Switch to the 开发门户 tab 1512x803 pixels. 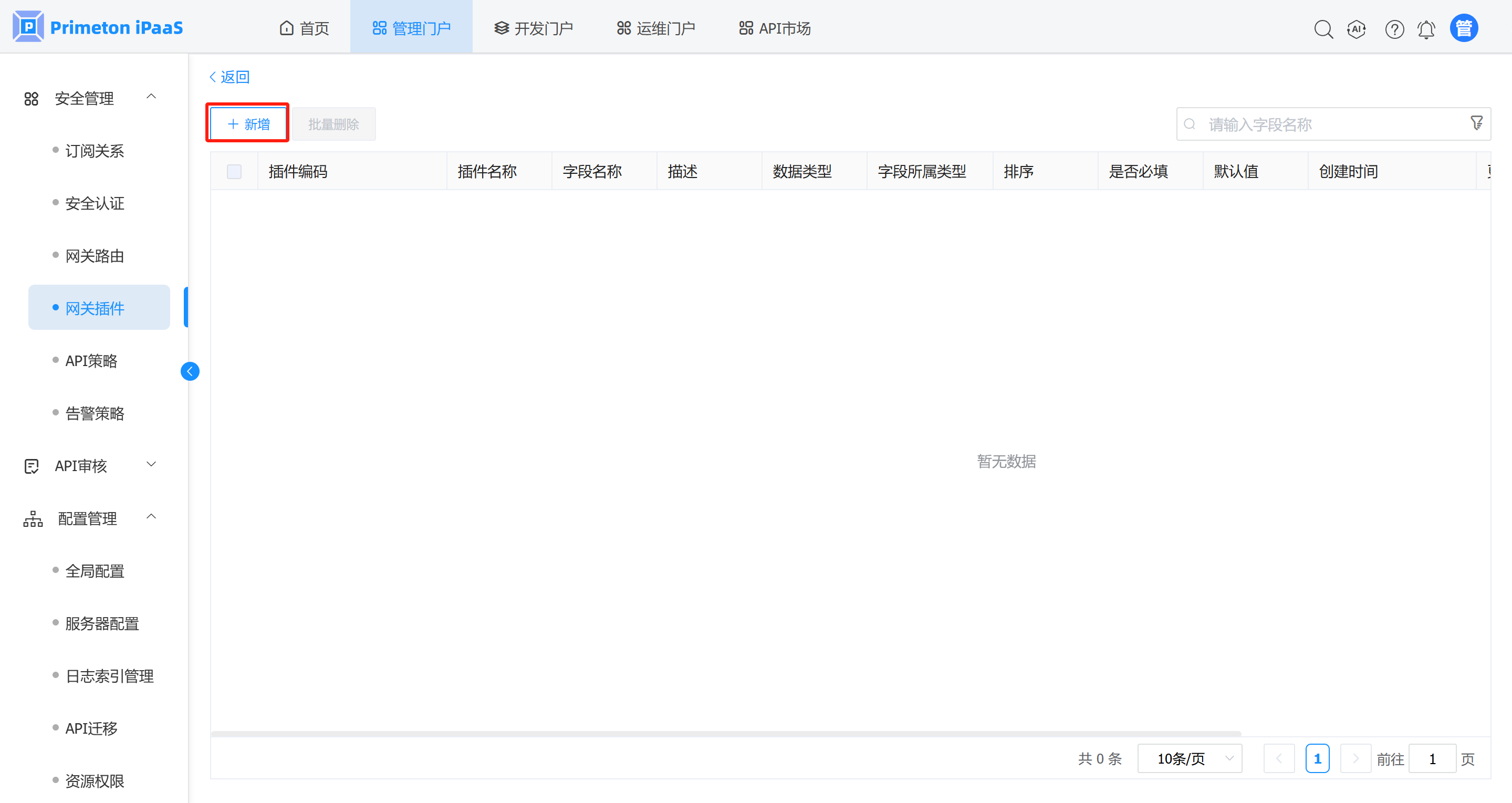point(533,28)
